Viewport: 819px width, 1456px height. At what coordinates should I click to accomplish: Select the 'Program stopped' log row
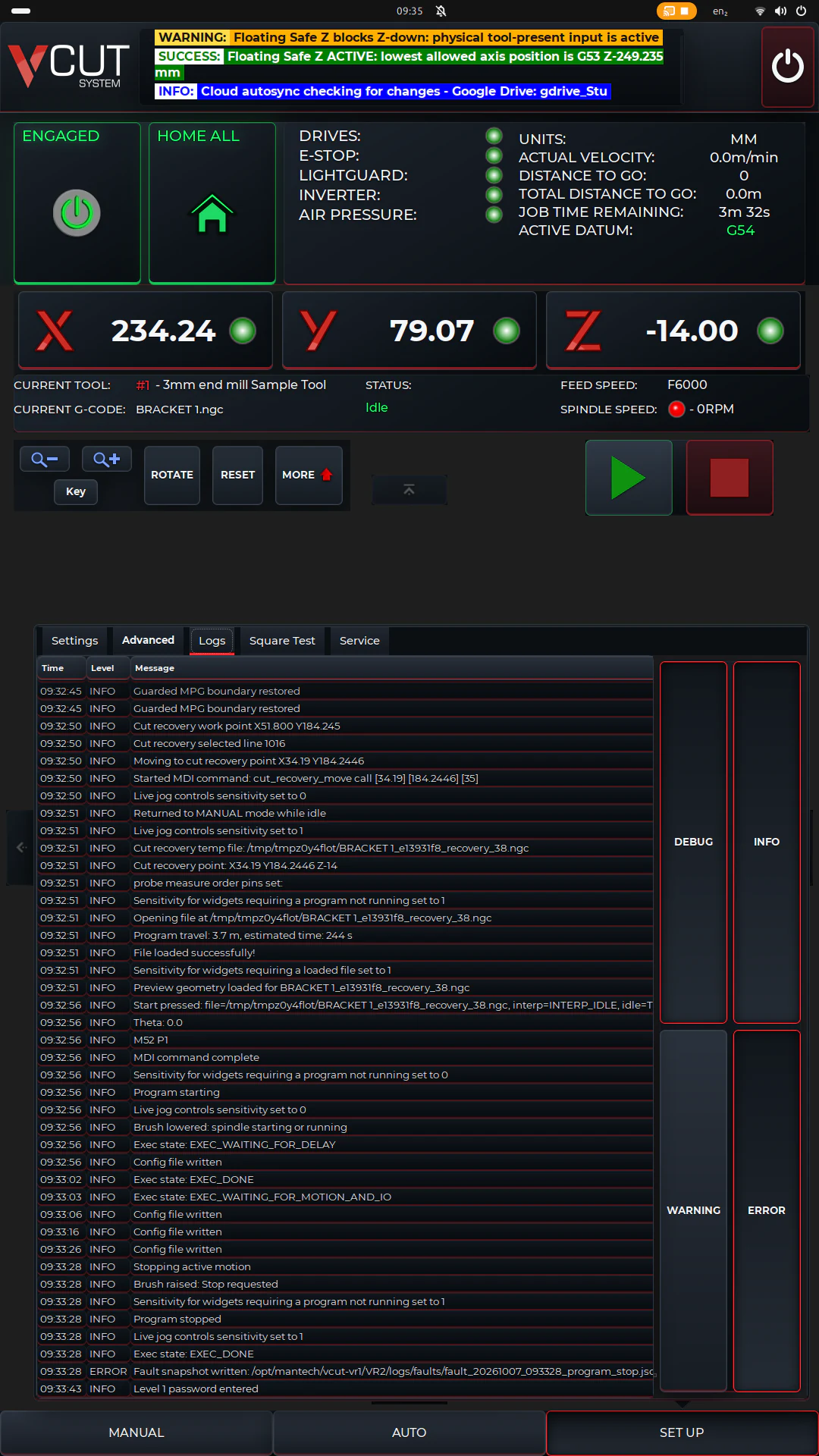click(346, 1319)
